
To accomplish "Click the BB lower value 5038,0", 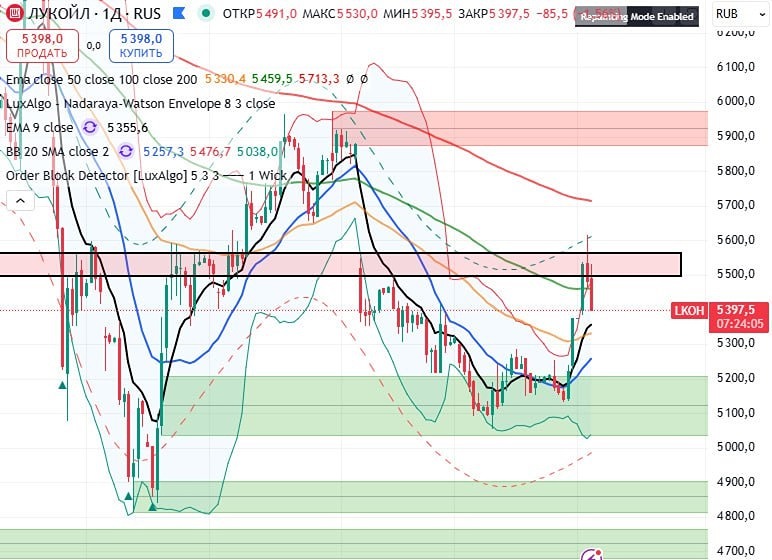I will pos(257,151).
